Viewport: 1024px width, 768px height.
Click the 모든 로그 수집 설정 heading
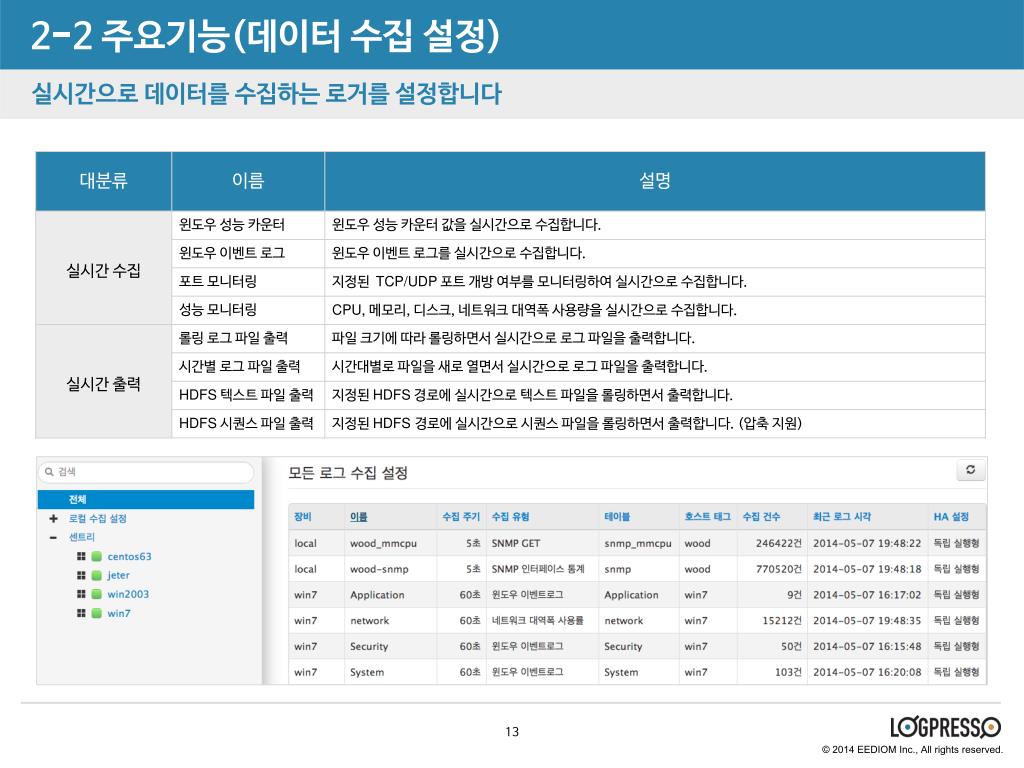348,473
